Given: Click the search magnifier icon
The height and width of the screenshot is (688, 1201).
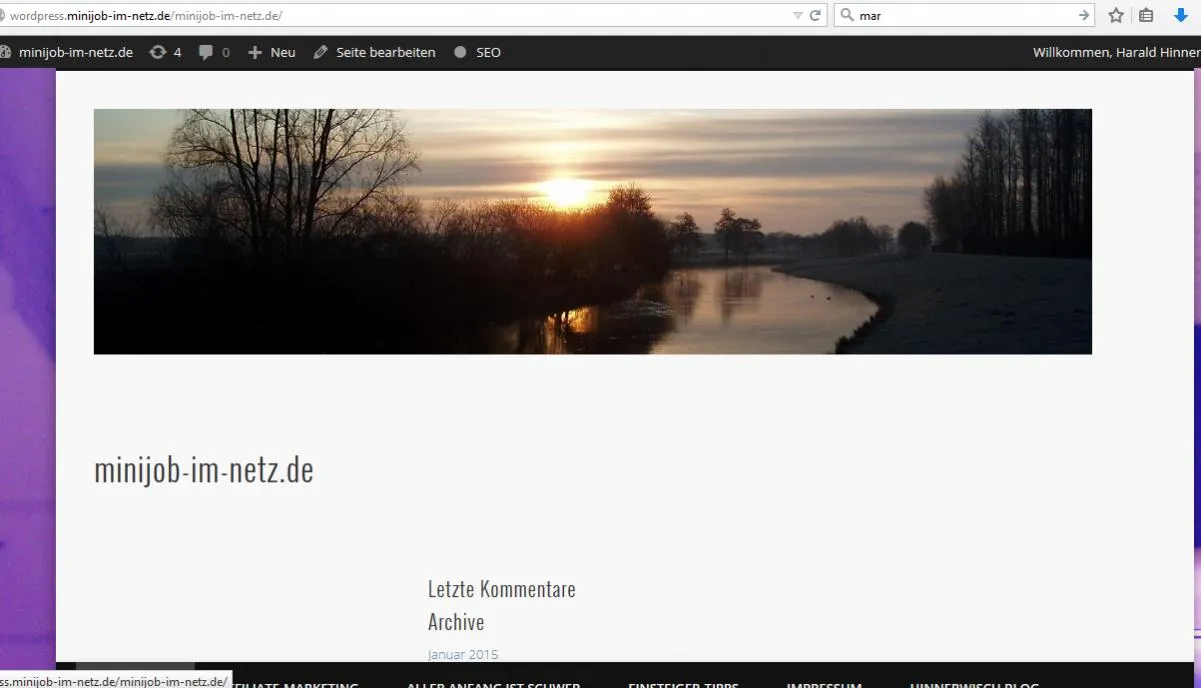Looking at the screenshot, I should click(846, 15).
